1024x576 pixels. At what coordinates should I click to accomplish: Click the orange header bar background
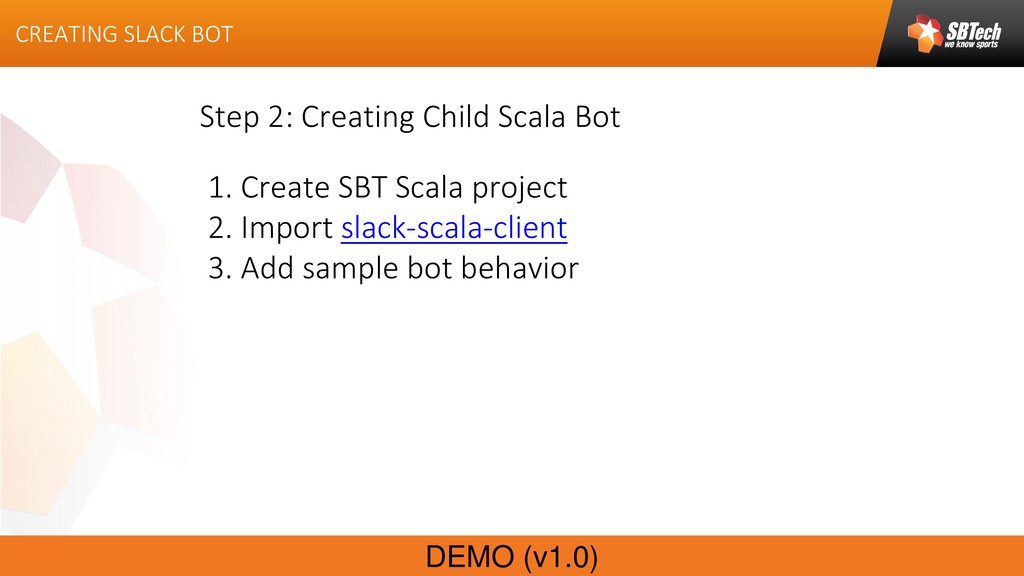(x=550, y=34)
